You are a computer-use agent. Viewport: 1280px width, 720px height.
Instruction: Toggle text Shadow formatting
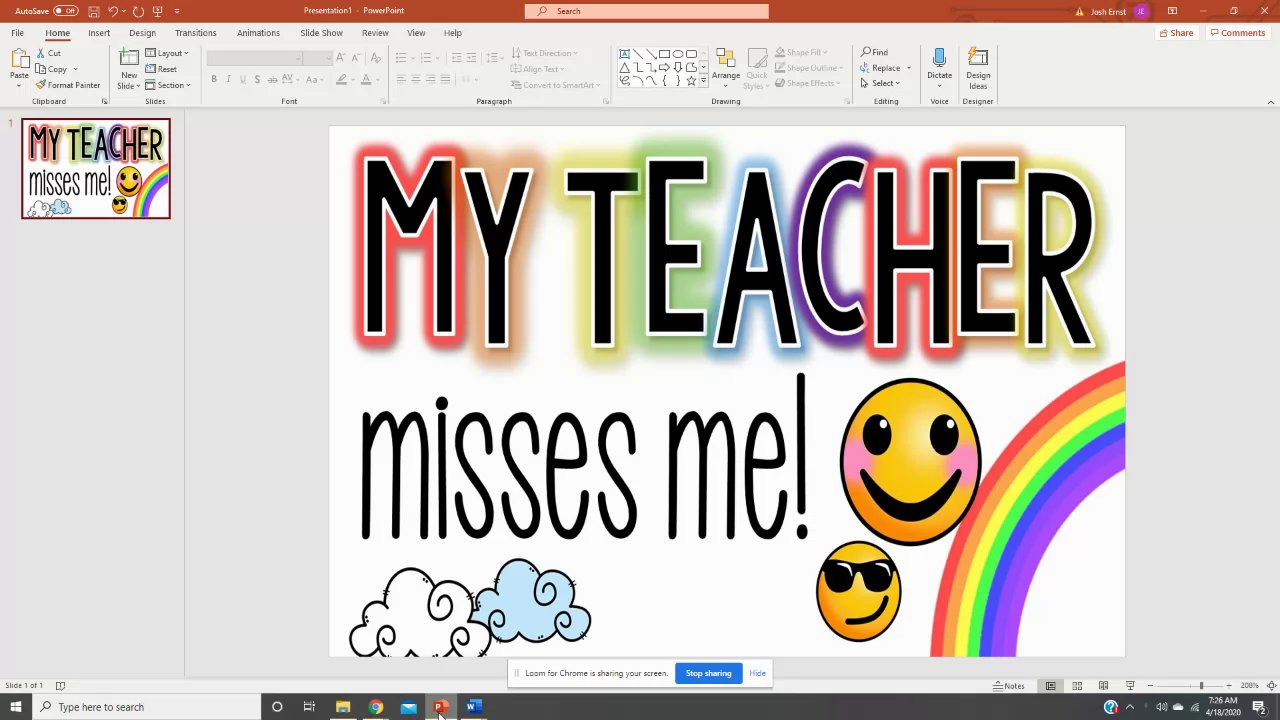pyautogui.click(x=257, y=79)
